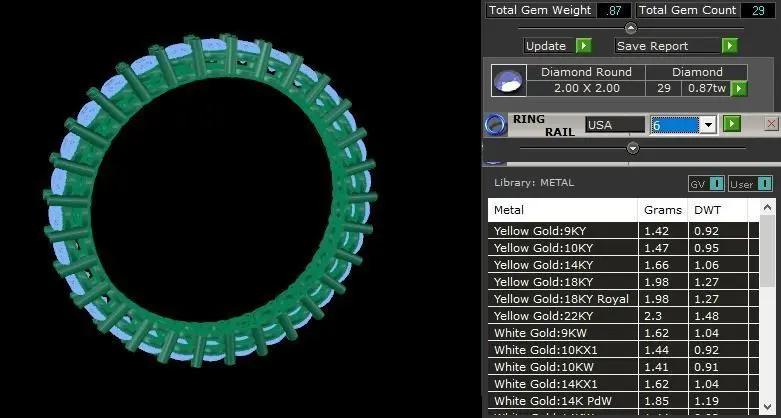Collapse gem section with up arrow handle
The width and height of the screenshot is (781, 418).
(x=631, y=28)
